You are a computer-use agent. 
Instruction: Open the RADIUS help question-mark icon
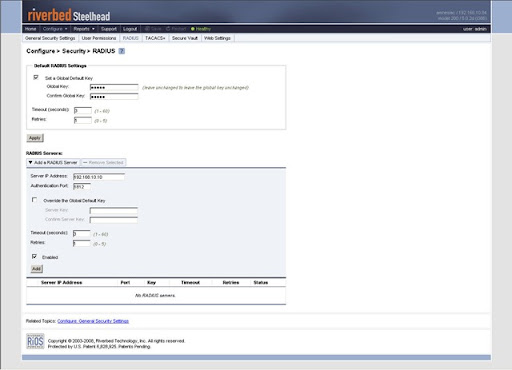122,51
